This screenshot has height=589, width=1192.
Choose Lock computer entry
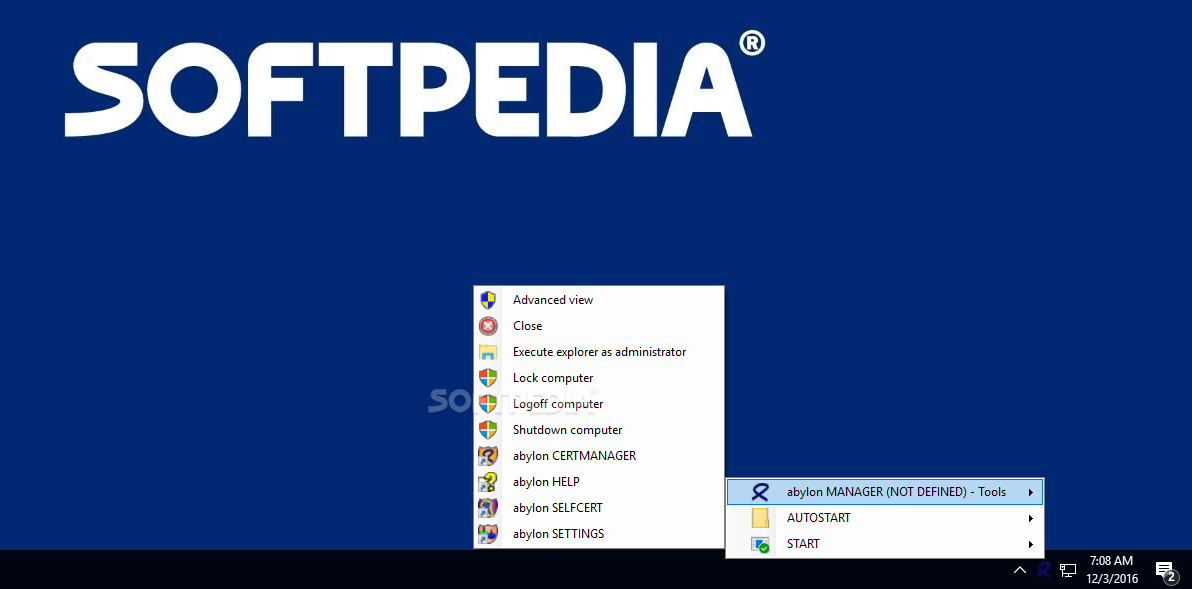pos(598,378)
